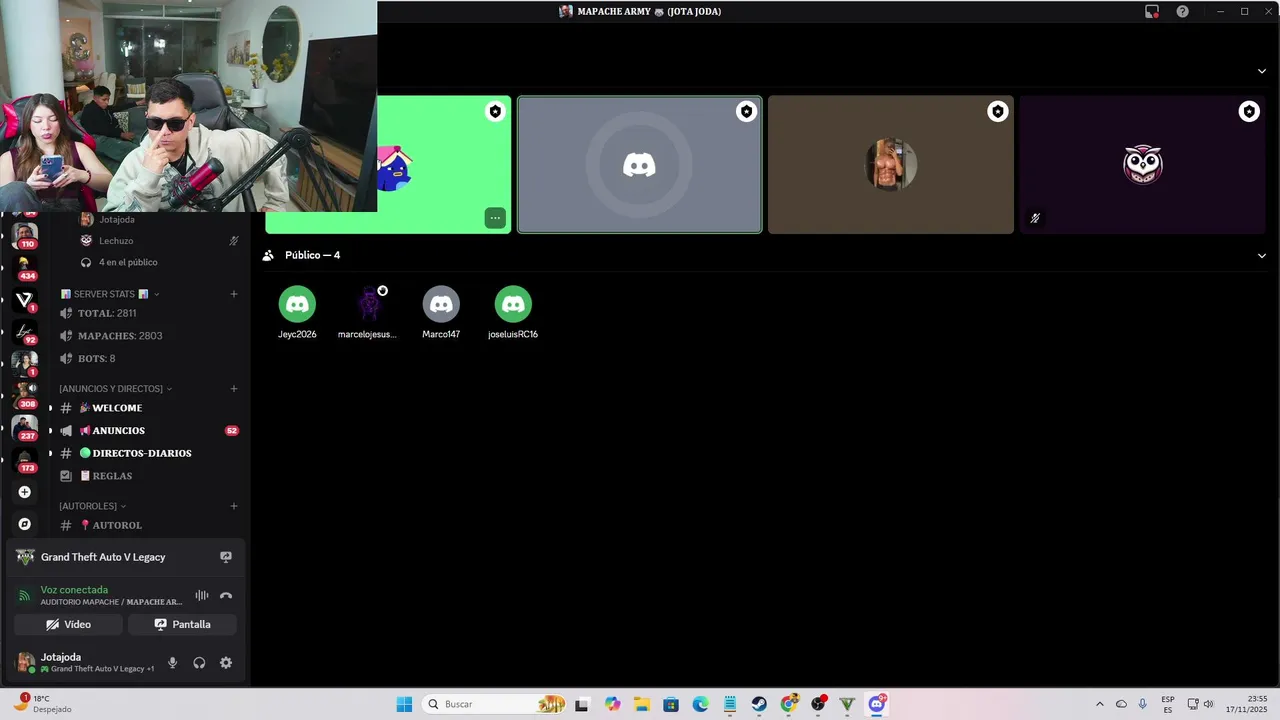
Task: Show hidden icons in system tray
Action: pos(1100,704)
